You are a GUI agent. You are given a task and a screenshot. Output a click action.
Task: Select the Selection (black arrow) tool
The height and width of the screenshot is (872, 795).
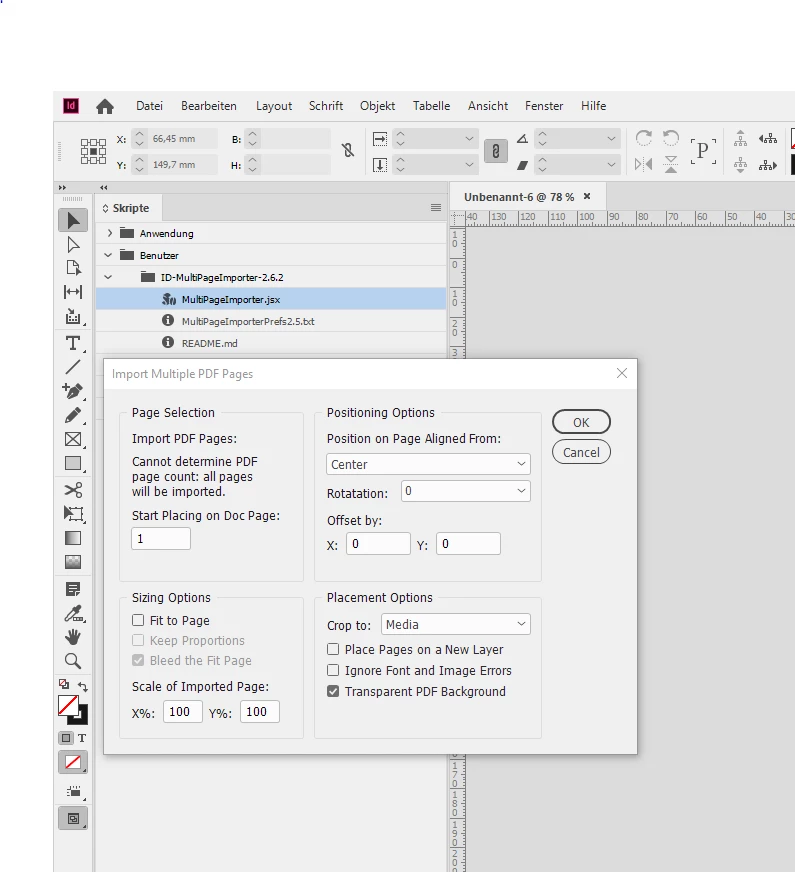(73, 221)
